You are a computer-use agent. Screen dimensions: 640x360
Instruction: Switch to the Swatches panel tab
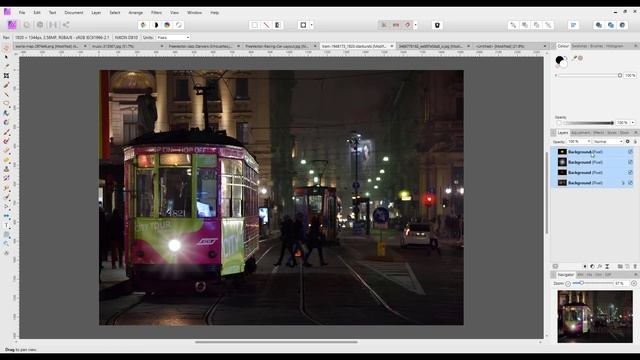[x=579, y=46]
